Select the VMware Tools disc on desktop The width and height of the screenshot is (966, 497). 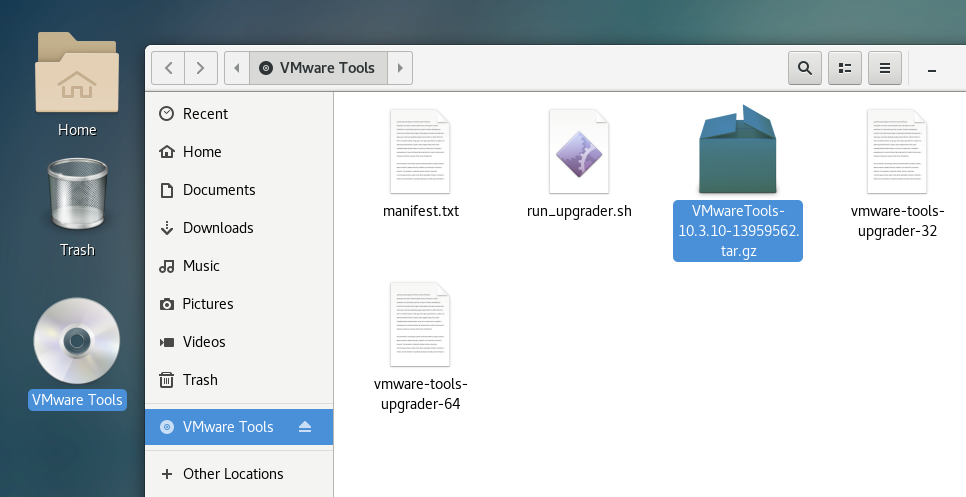pos(77,341)
